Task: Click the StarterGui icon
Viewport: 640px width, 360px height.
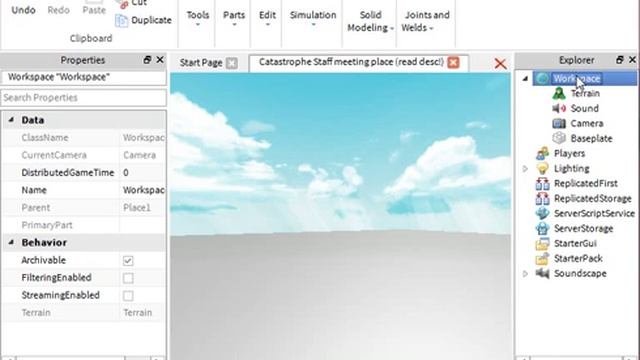Action: point(542,244)
